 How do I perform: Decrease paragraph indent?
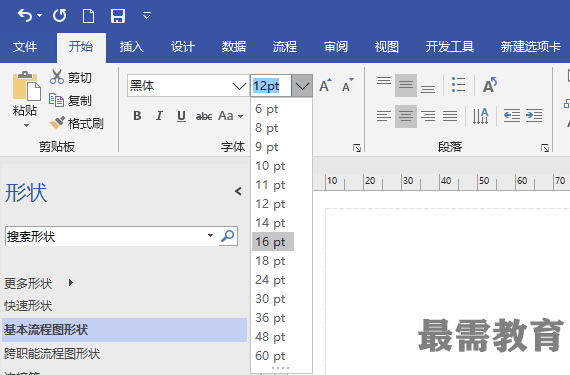(511, 116)
